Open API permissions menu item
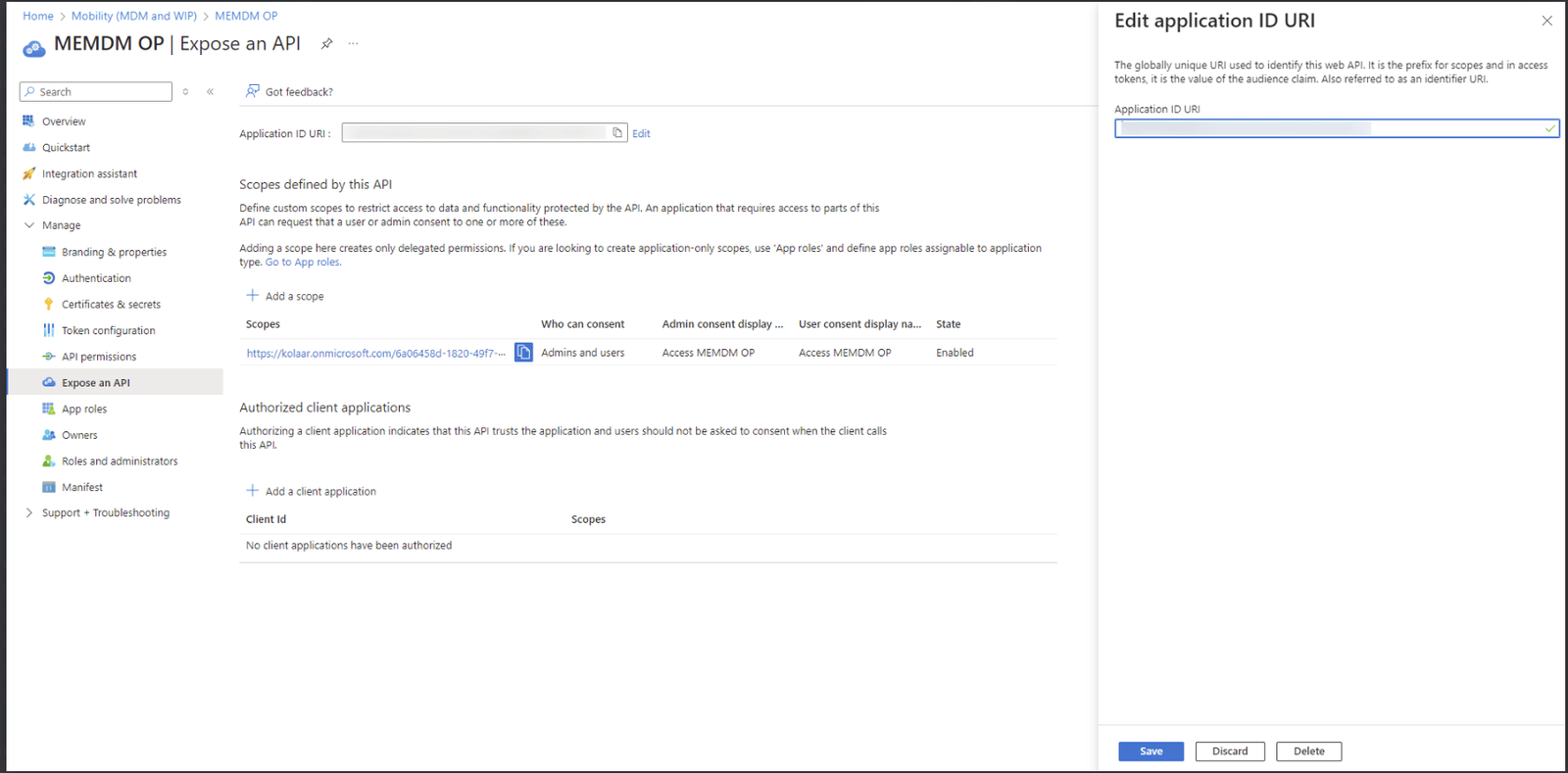This screenshot has height=773, width=1568. 99,357
